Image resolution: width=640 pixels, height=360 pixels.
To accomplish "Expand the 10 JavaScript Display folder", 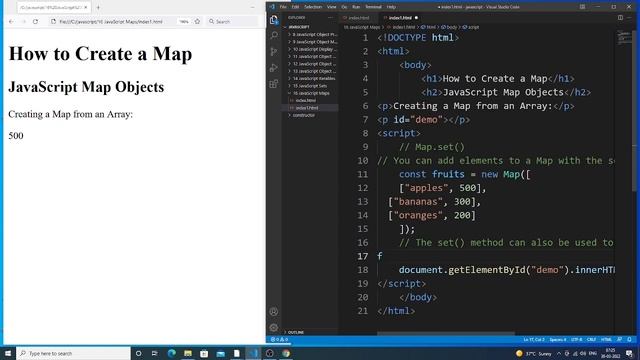I will 312,49.
